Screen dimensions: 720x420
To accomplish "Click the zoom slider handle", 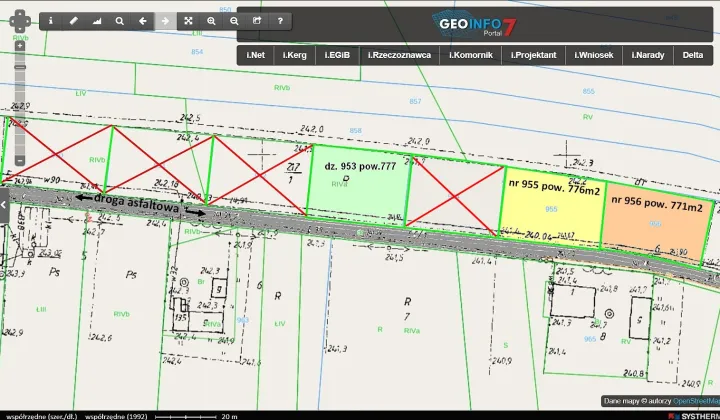I will [x=20, y=67].
